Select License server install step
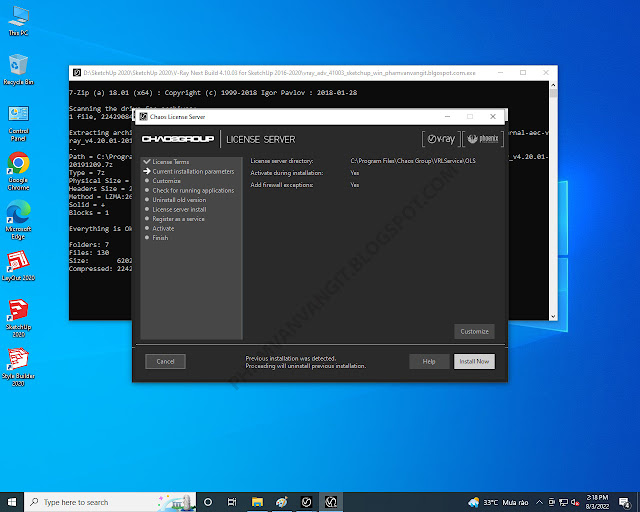 [x=179, y=209]
